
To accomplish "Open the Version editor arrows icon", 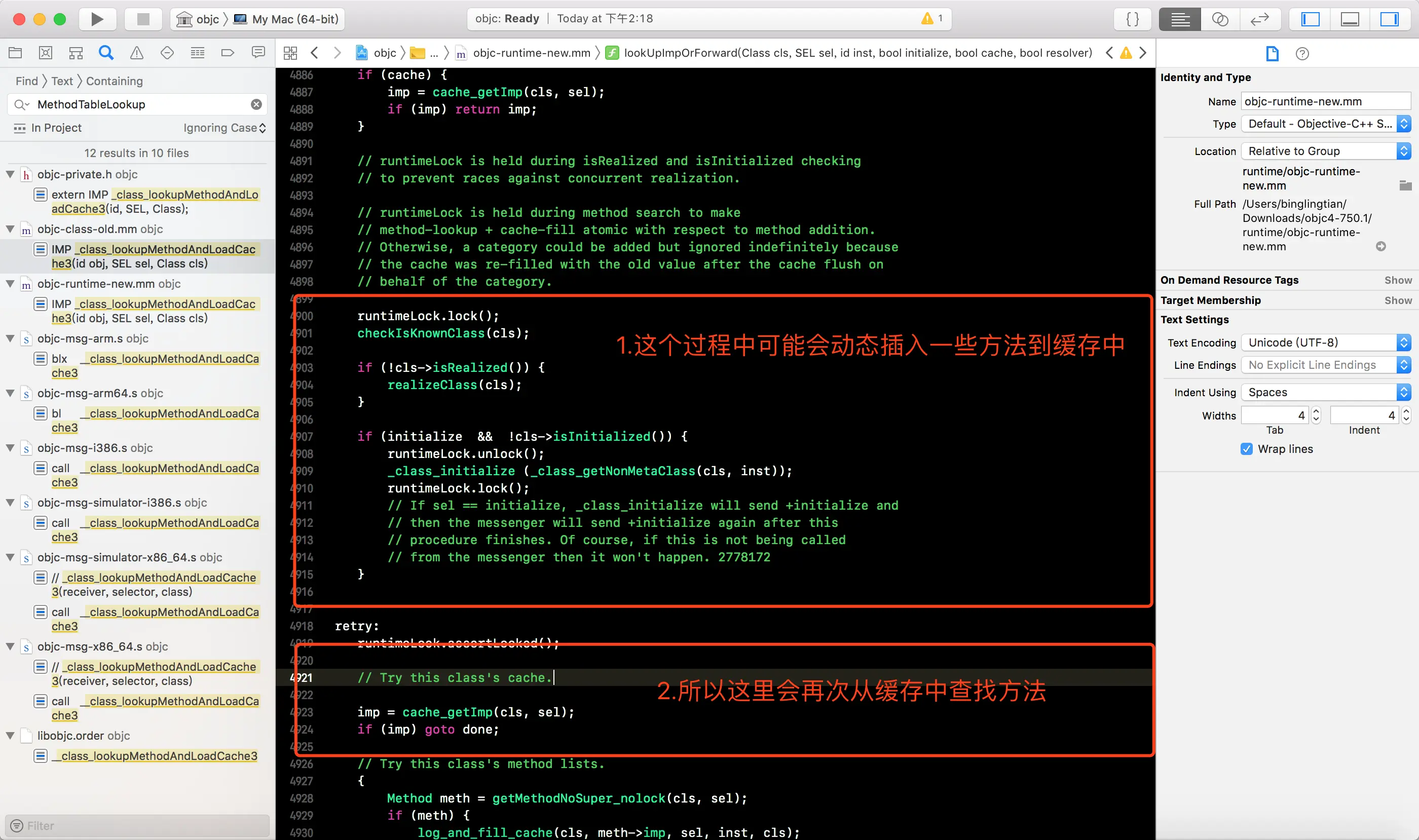I will (1259, 19).
